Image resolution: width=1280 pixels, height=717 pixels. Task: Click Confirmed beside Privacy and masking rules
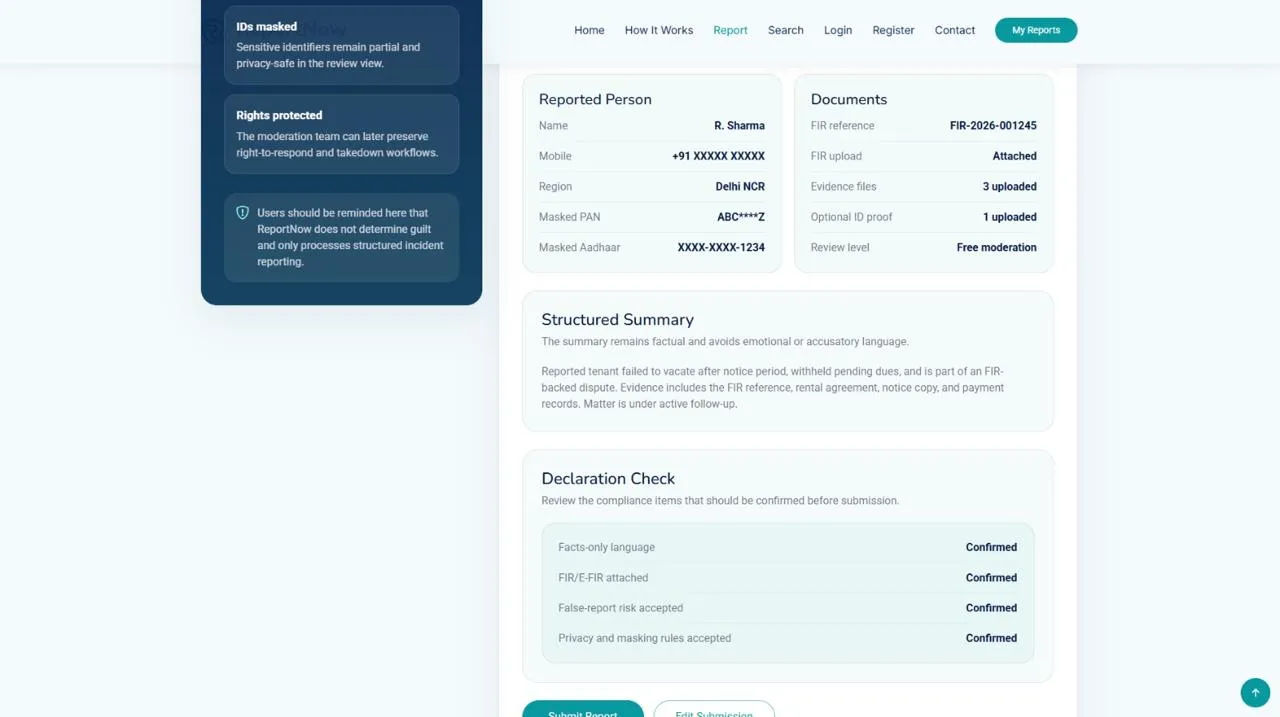[991, 638]
